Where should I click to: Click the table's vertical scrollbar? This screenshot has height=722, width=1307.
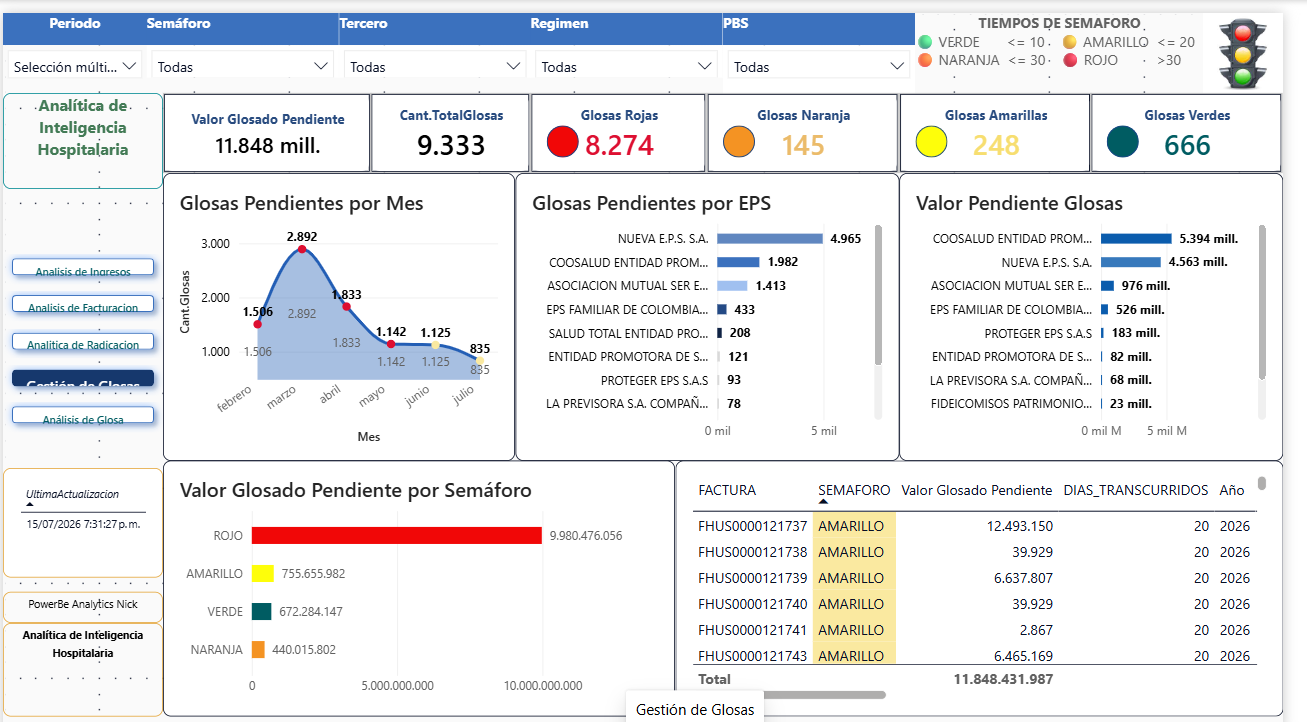click(x=1262, y=483)
